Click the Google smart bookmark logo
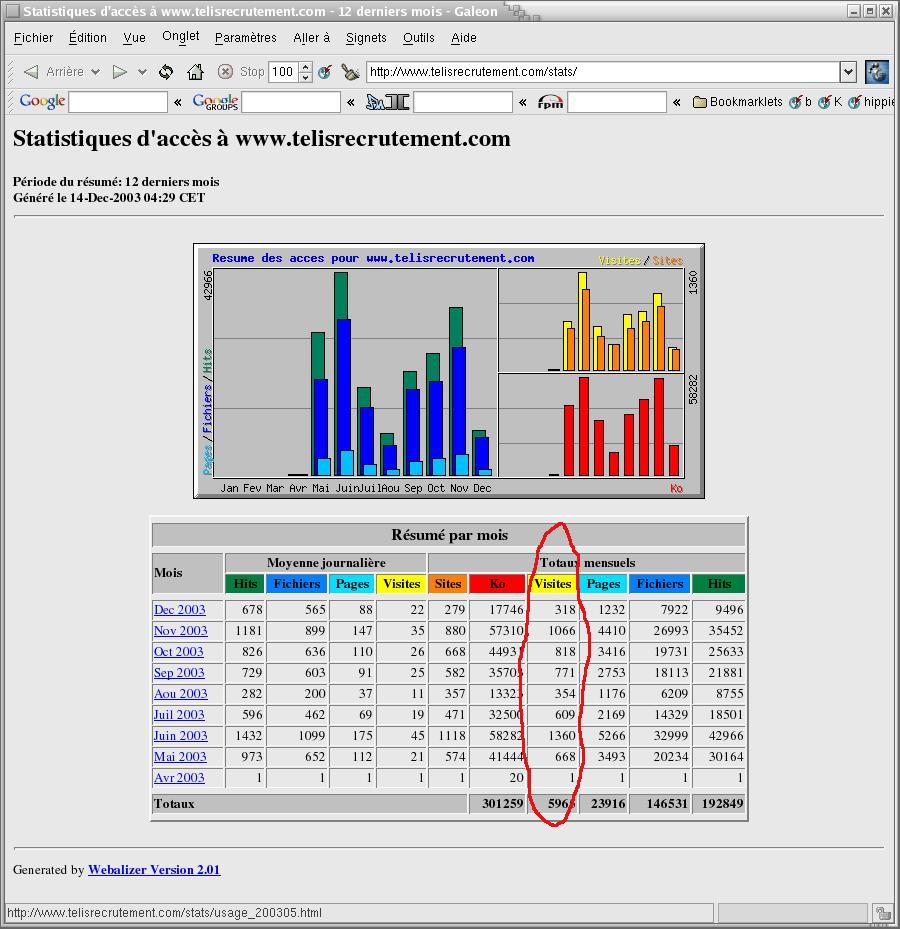Screen dimensions: 900x929 point(42,101)
